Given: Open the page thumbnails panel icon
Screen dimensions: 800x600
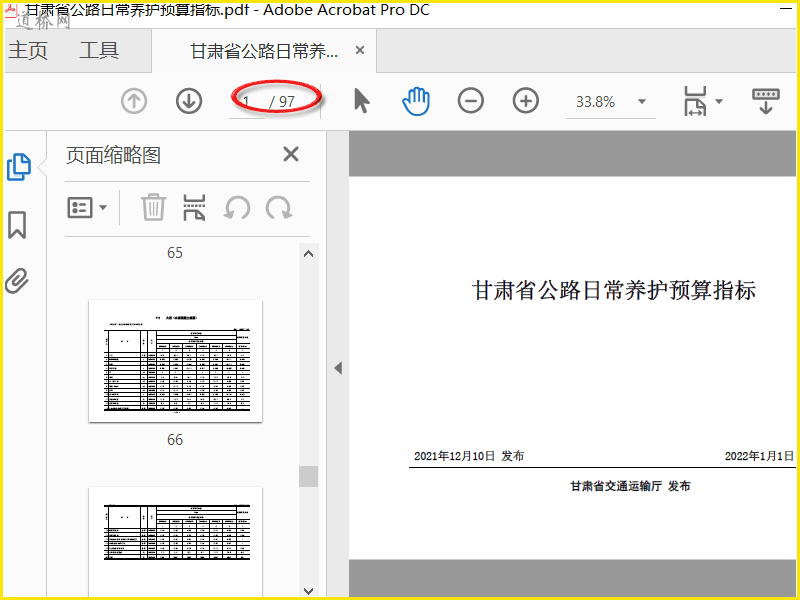Looking at the screenshot, I should (19, 167).
